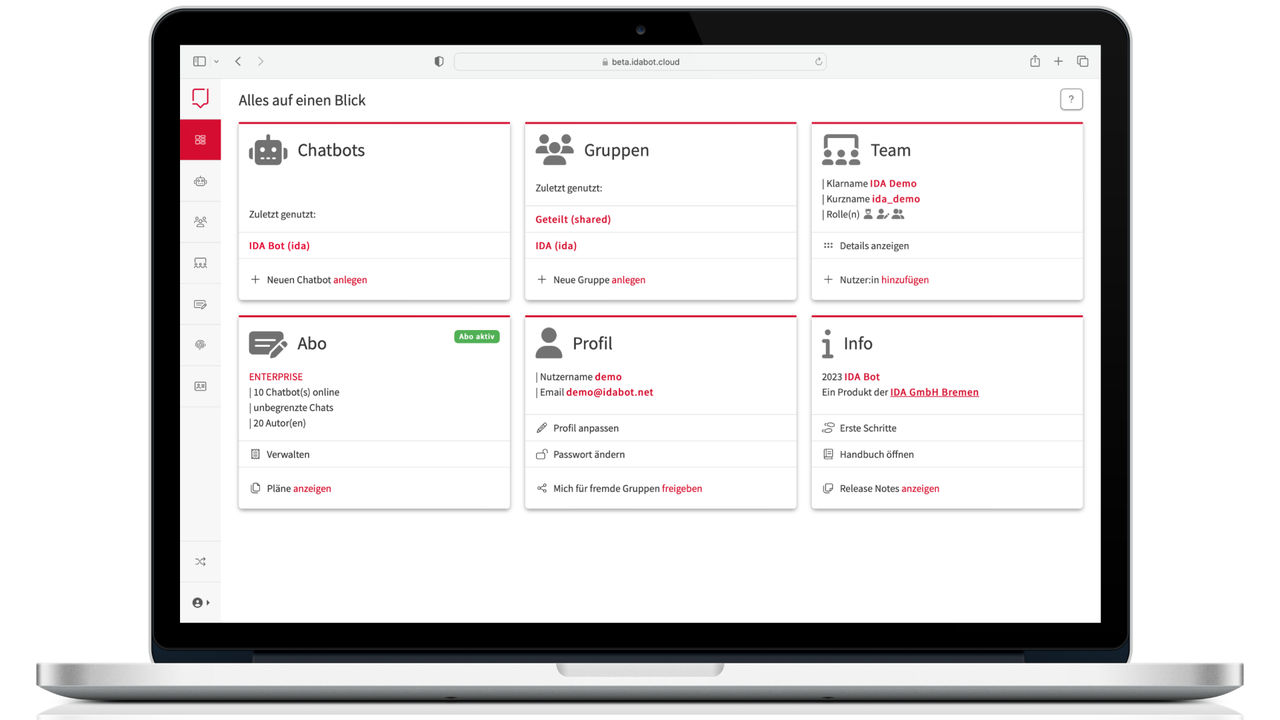The image size is (1280, 720).
Task: Click the IDA Bot logo icon
Action: 200,98
